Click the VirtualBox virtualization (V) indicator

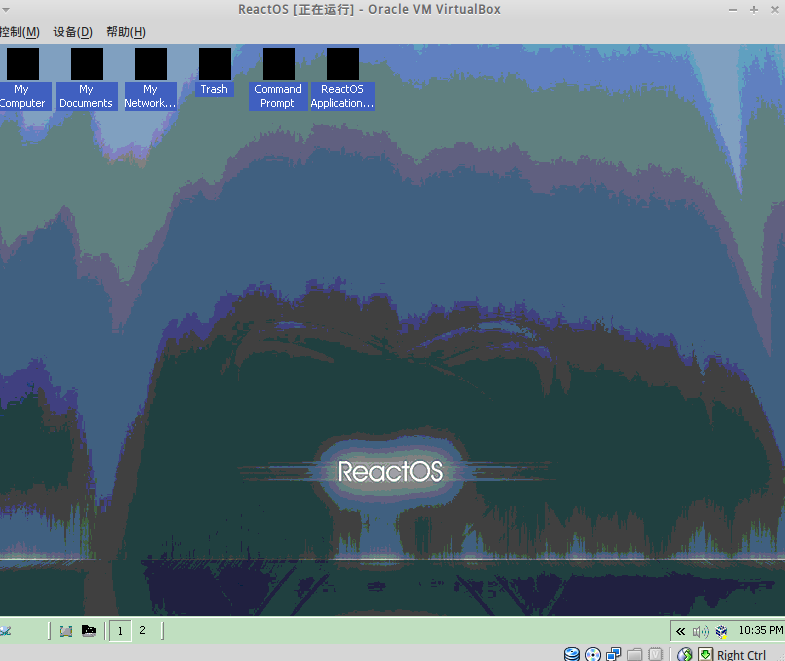tap(655, 654)
